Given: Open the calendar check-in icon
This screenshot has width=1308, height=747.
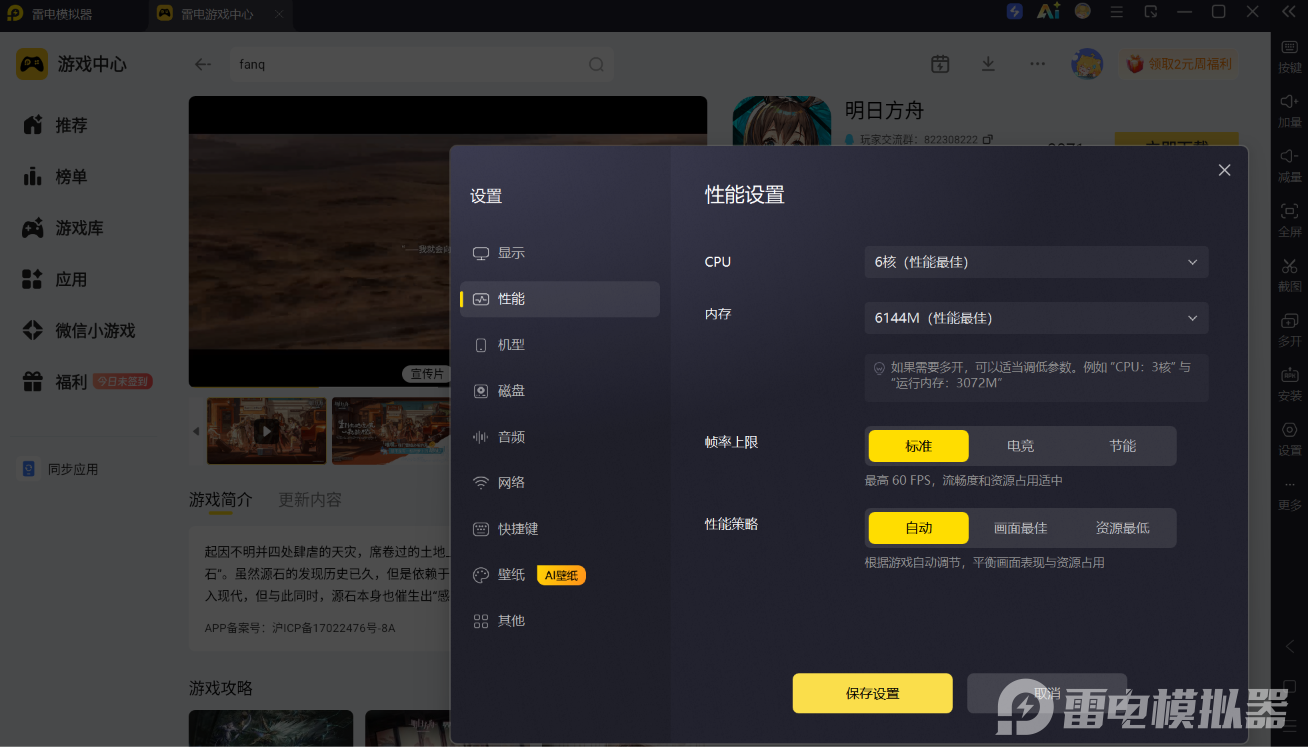Looking at the screenshot, I should 940,64.
